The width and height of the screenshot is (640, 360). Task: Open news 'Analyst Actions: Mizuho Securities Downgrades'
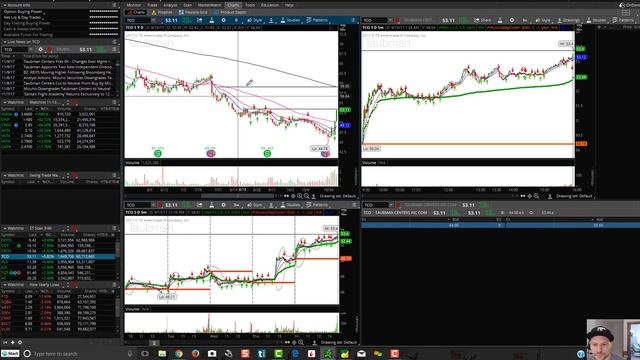68,78
